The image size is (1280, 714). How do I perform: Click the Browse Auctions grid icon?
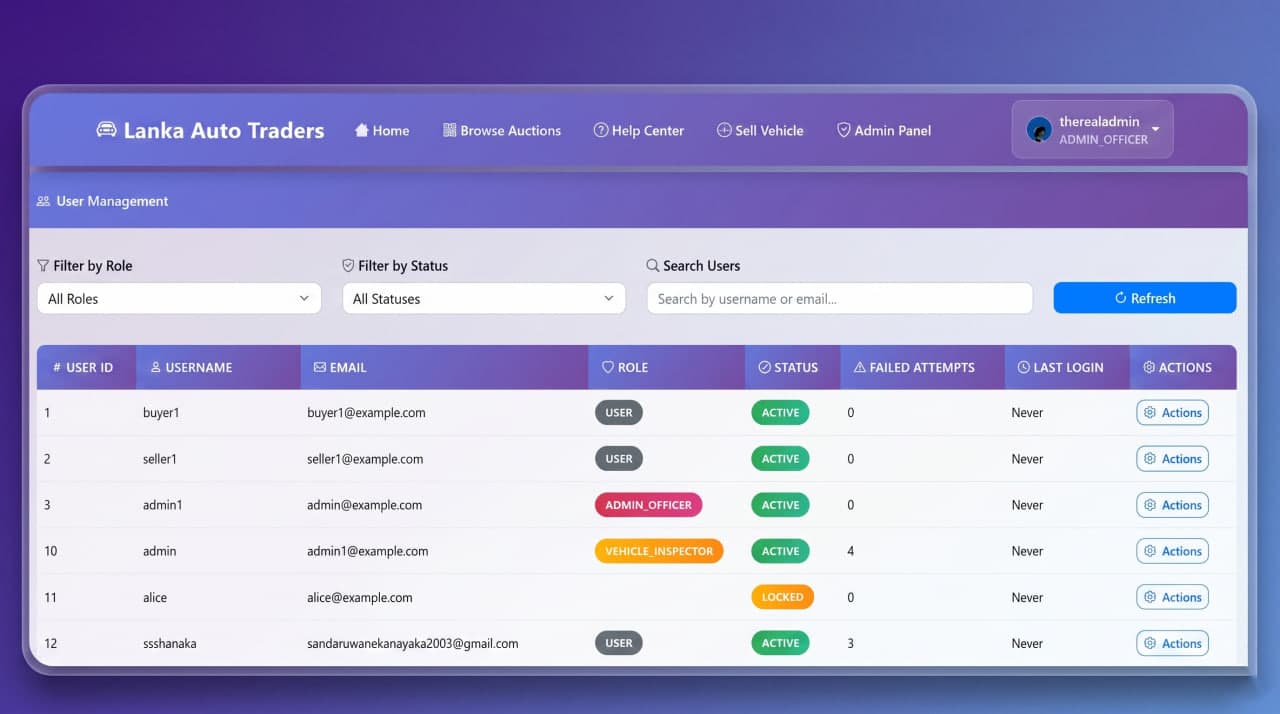[450, 130]
